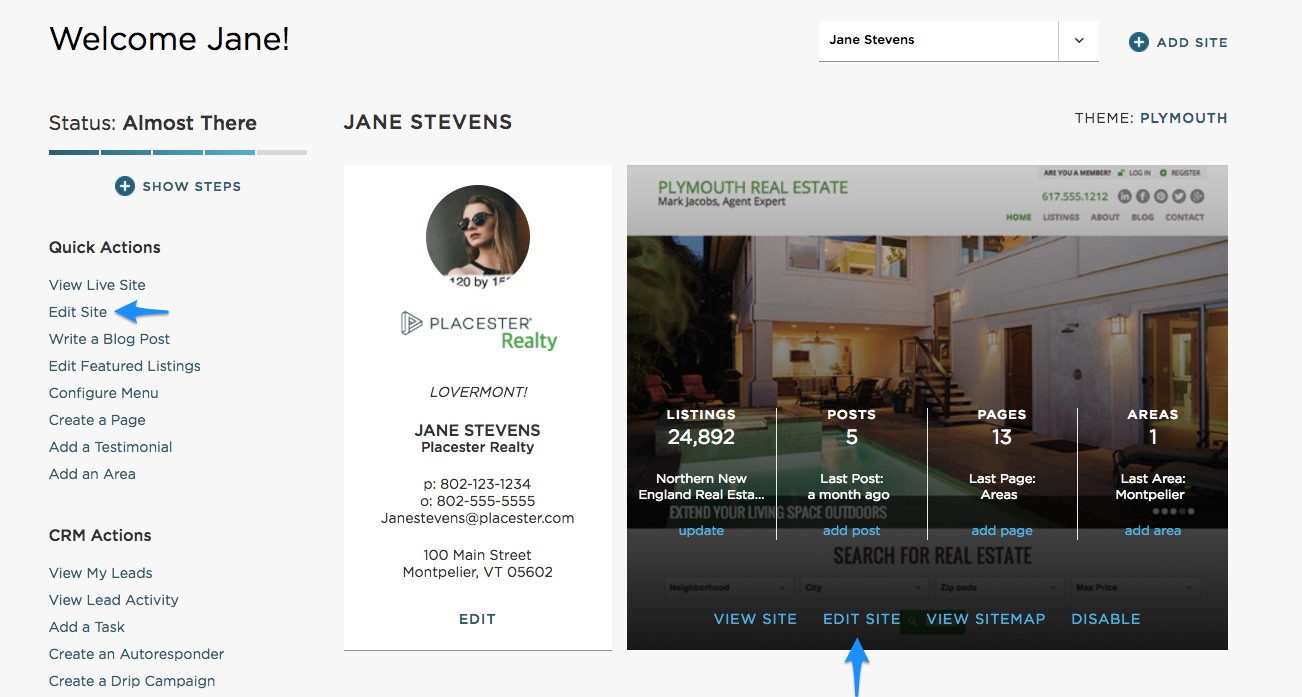1302x697 pixels.
Task: Open Max Price dropdown in preview
Action: point(1136,588)
